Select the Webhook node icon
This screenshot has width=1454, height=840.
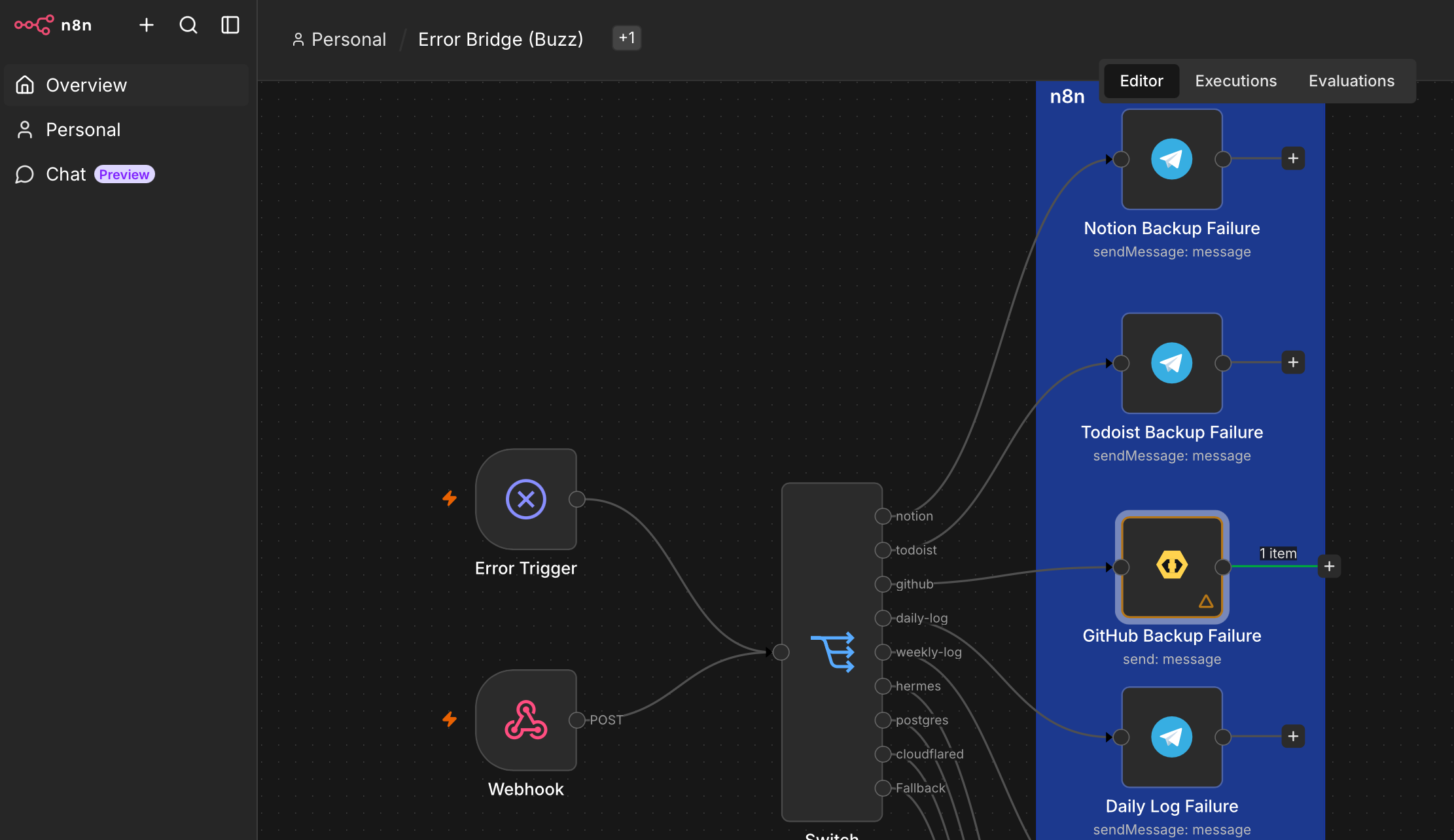tap(526, 720)
